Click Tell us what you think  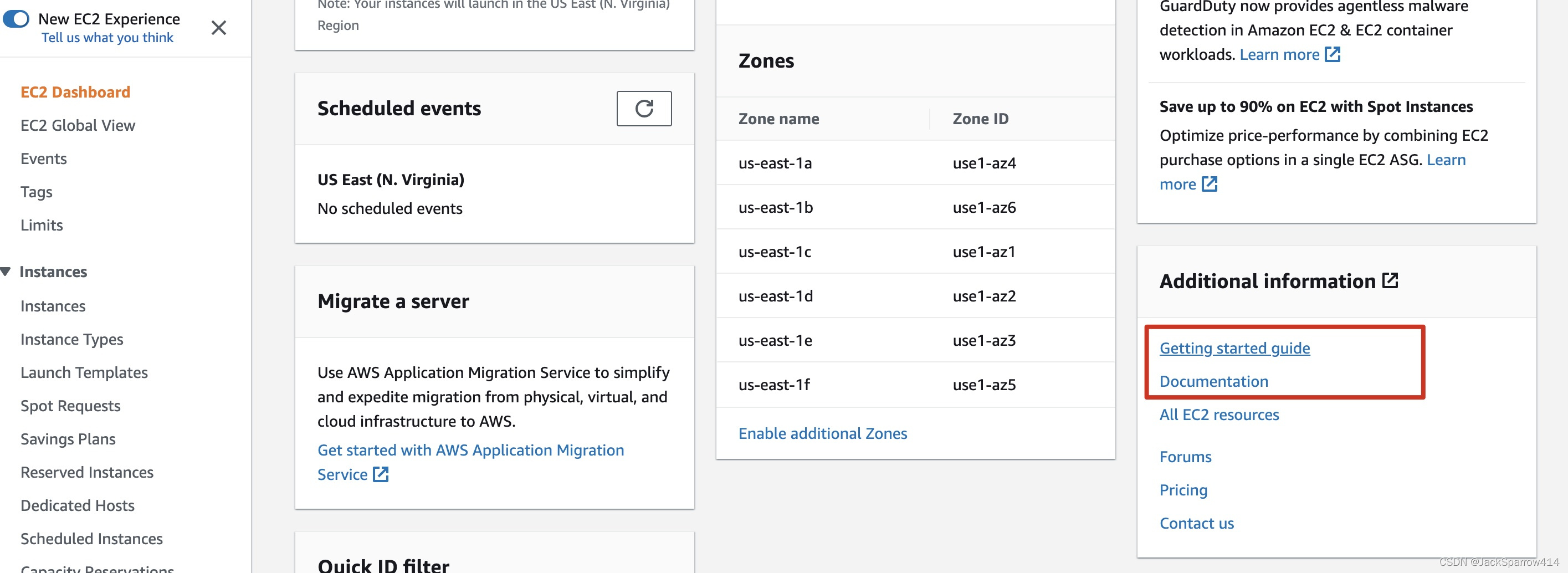click(107, 38)
